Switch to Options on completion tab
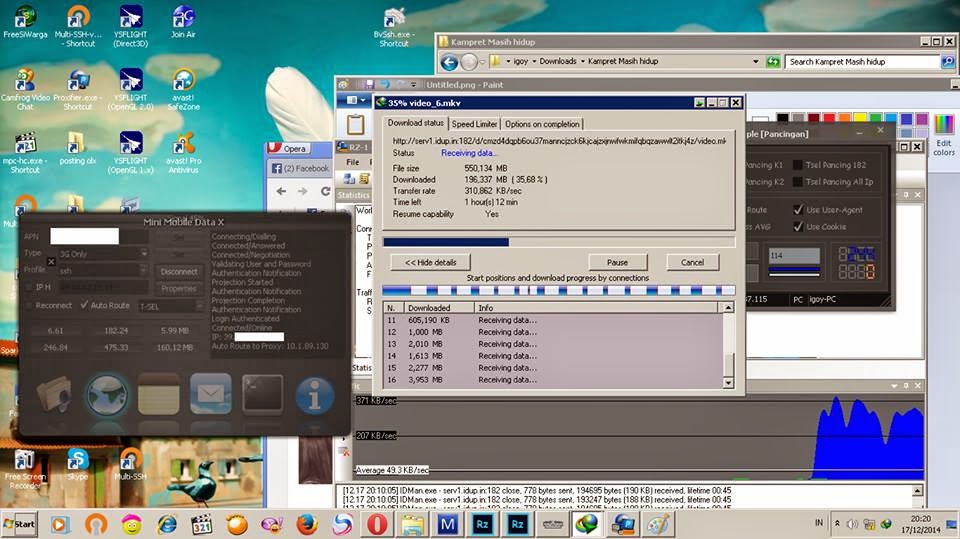The width and height of the screenshot is (960, 539). [x=542, y=124]
